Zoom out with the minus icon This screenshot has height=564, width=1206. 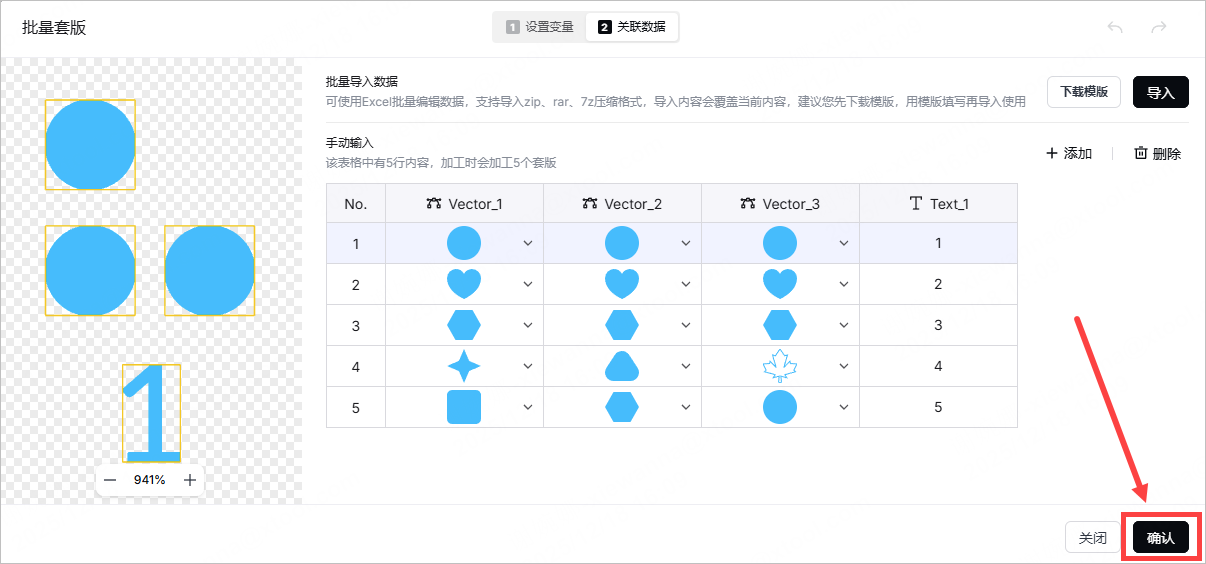110,480
